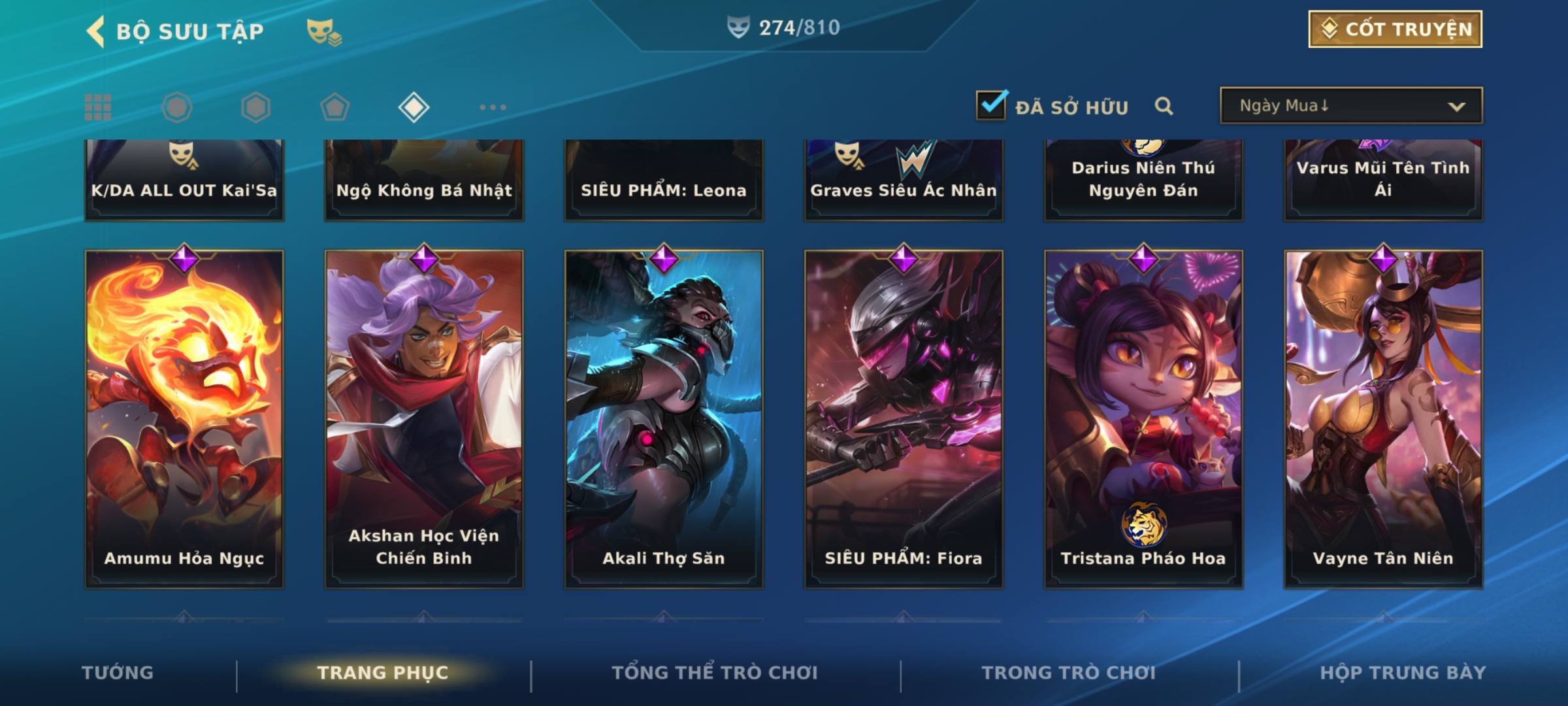The image size is (1568, 706).
Task: Open the Ngày Mua sort dropdown
Action: 1351,105
